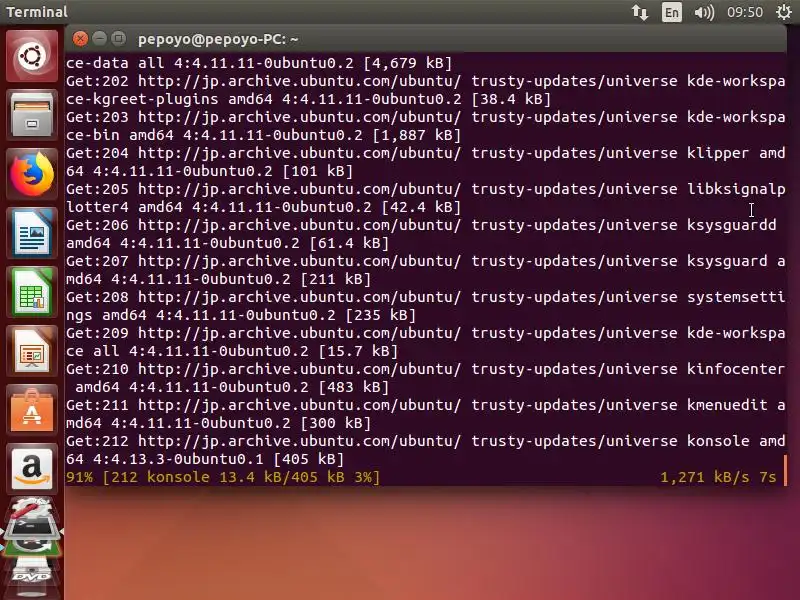Click the terminal scrollbar at right edge
This screenshot has height=600, width=800.
point(785,470)
